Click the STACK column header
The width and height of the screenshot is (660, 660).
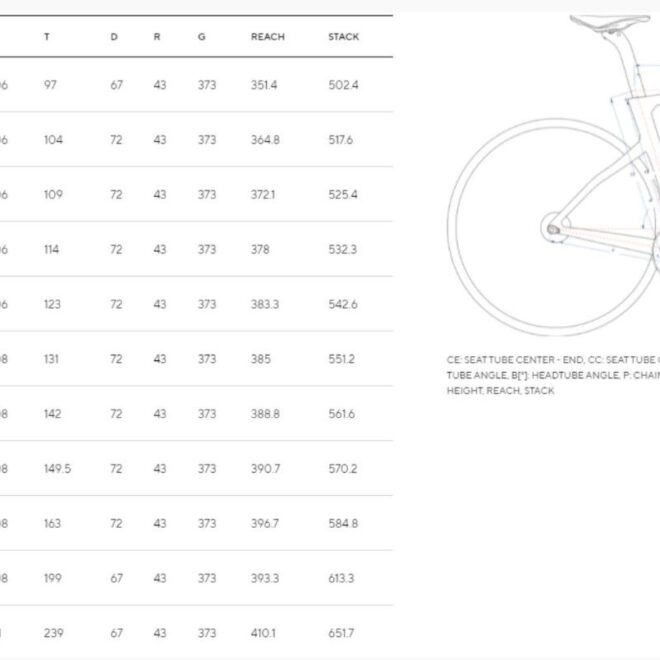tap(343, 37)
